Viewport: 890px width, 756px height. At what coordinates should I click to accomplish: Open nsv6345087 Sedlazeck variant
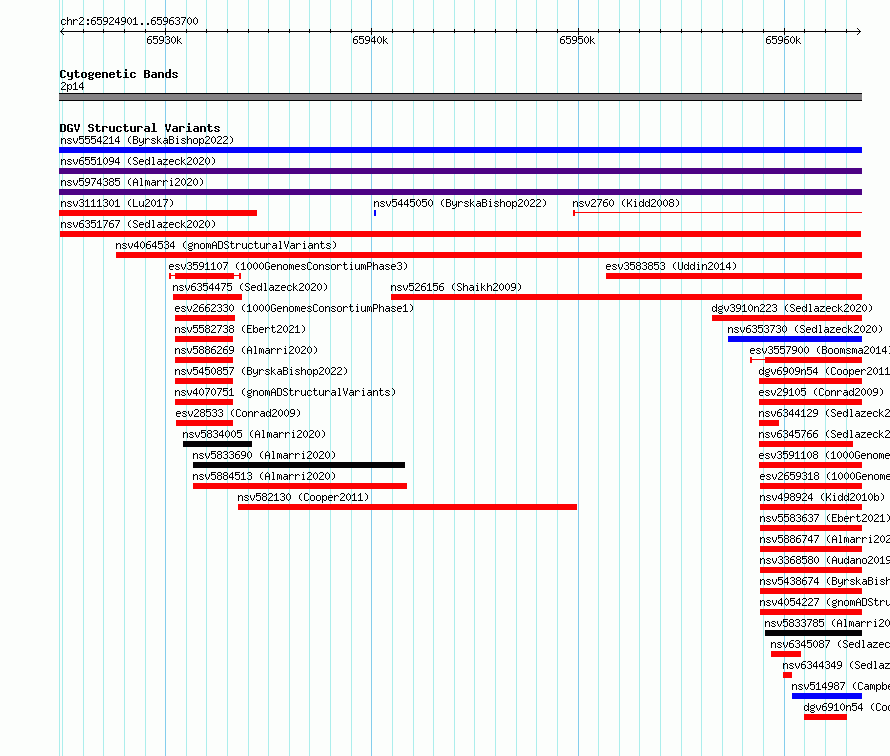tap(830, 644)
